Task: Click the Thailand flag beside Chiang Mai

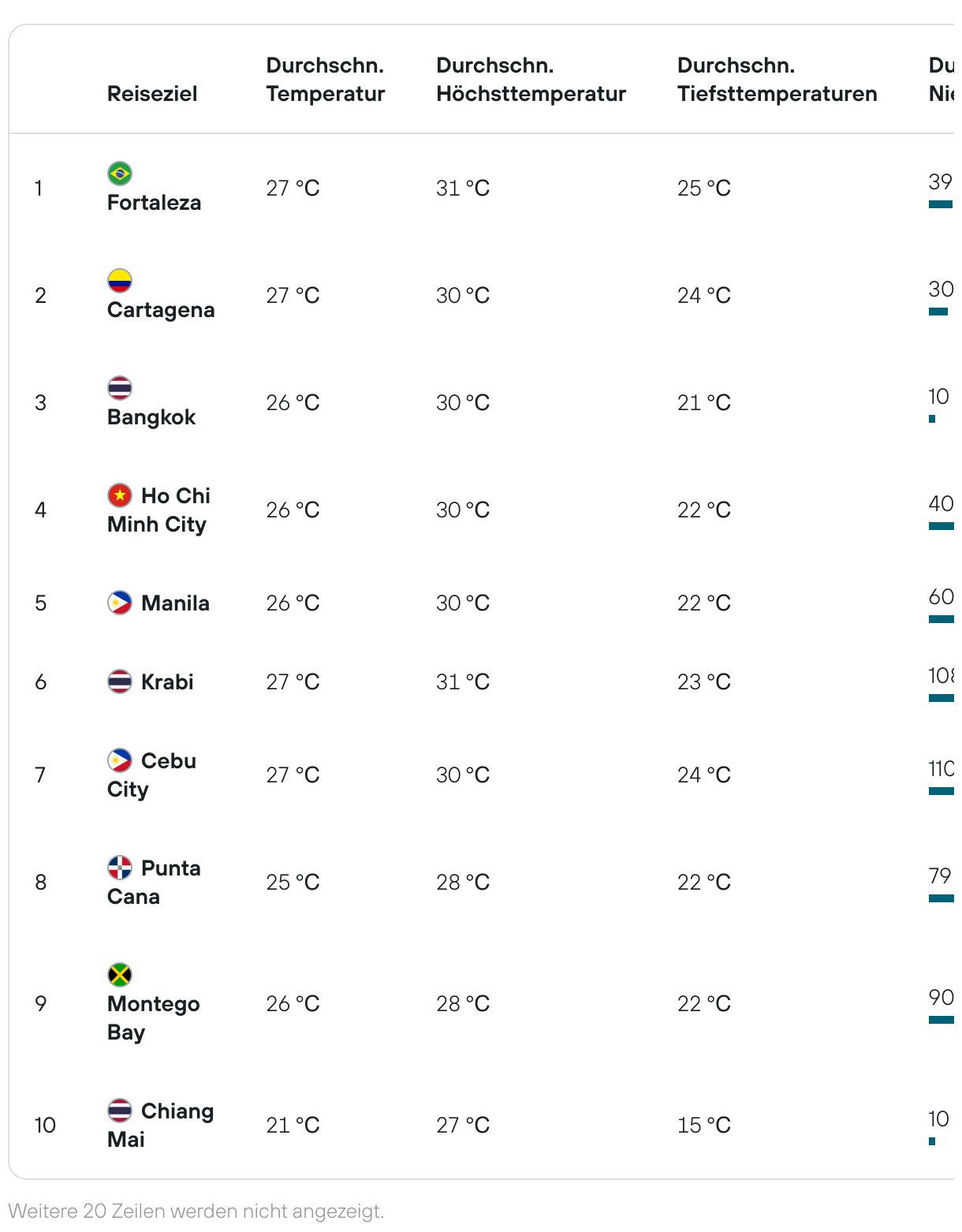Action: click(x=120, y=1111)
